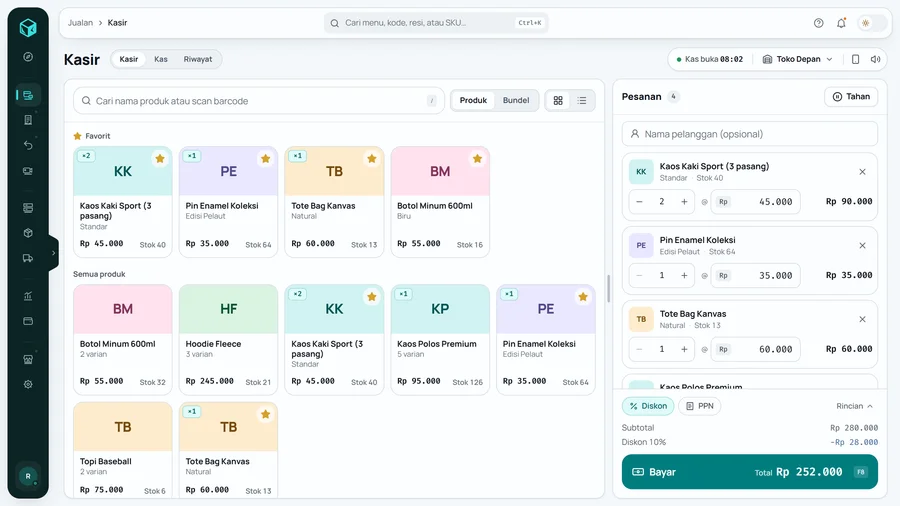Click the global search bar
This screenshot has width=900, height=506.
[436, 23]
